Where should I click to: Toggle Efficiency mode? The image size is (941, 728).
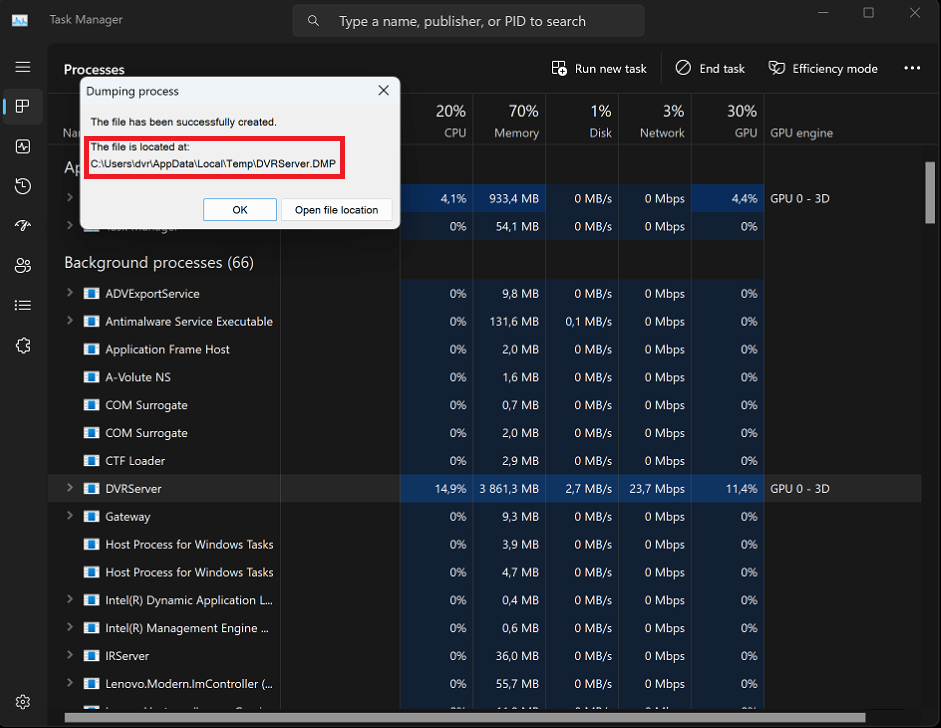pos(823,69)
